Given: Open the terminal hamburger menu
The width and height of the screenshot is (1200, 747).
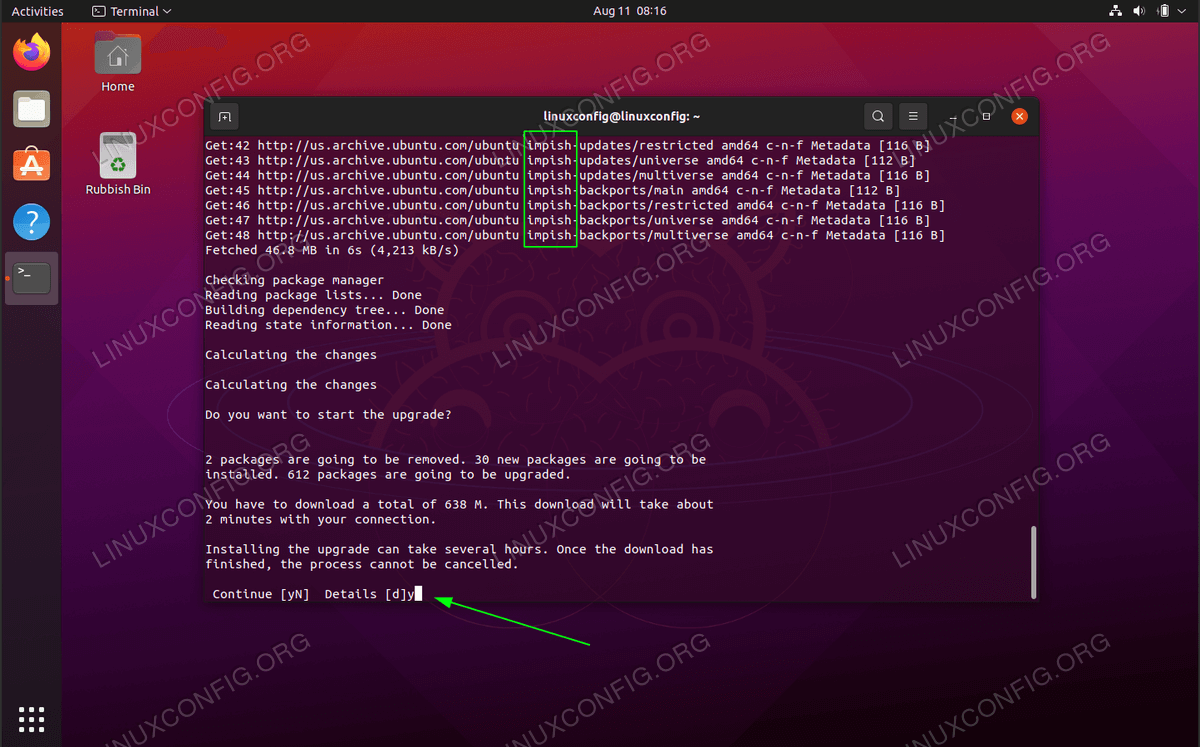Looking at the screenshot, I should 912,117.
